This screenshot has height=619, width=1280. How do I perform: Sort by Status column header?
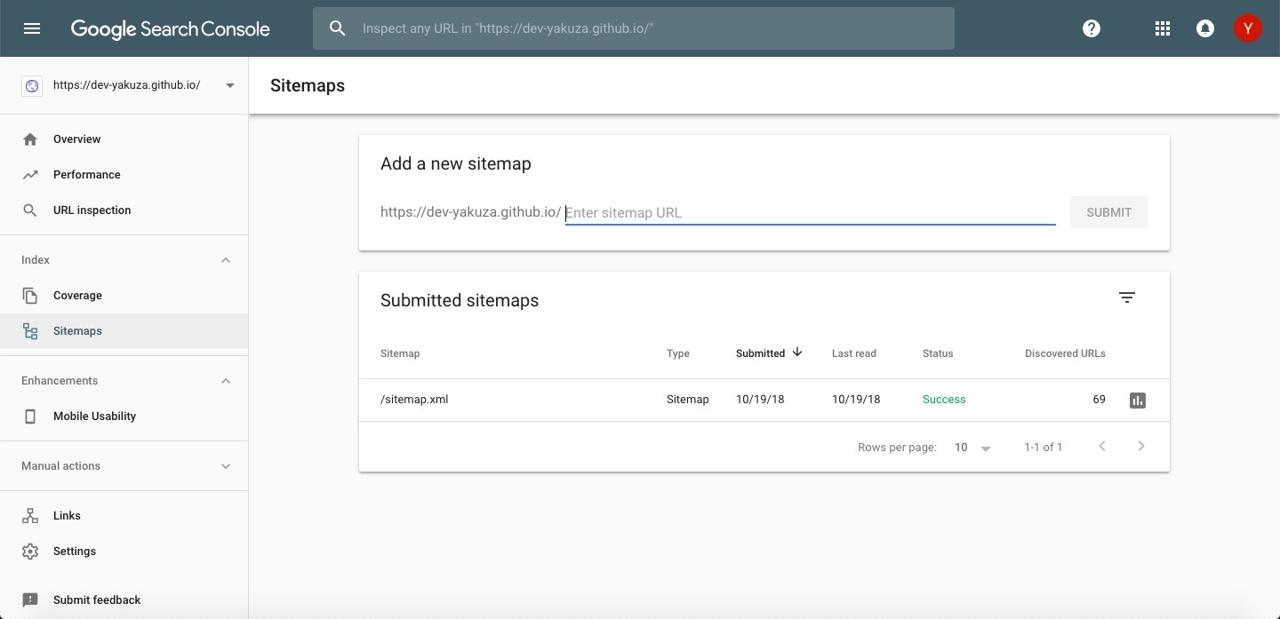(x=938, y=353)
